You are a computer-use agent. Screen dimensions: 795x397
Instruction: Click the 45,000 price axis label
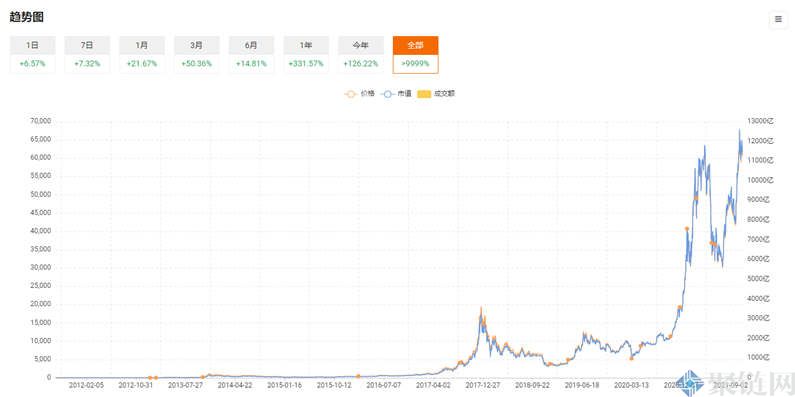tap(42, 212)
